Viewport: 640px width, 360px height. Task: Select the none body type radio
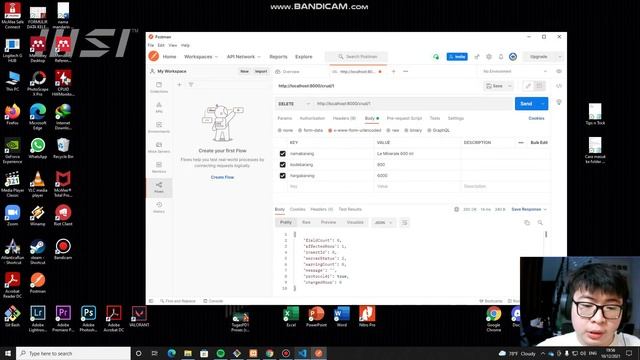280,130
